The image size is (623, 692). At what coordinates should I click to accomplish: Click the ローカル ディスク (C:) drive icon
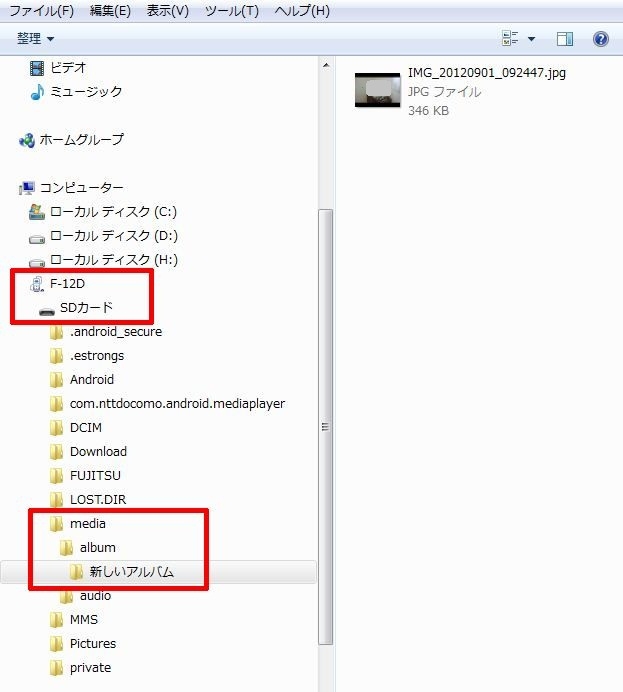point(37,212)
